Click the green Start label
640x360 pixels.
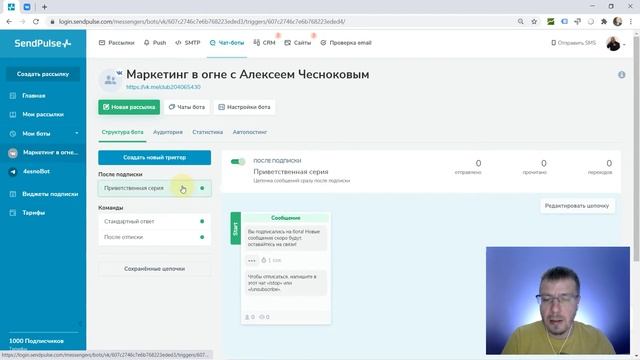[236, 228]
